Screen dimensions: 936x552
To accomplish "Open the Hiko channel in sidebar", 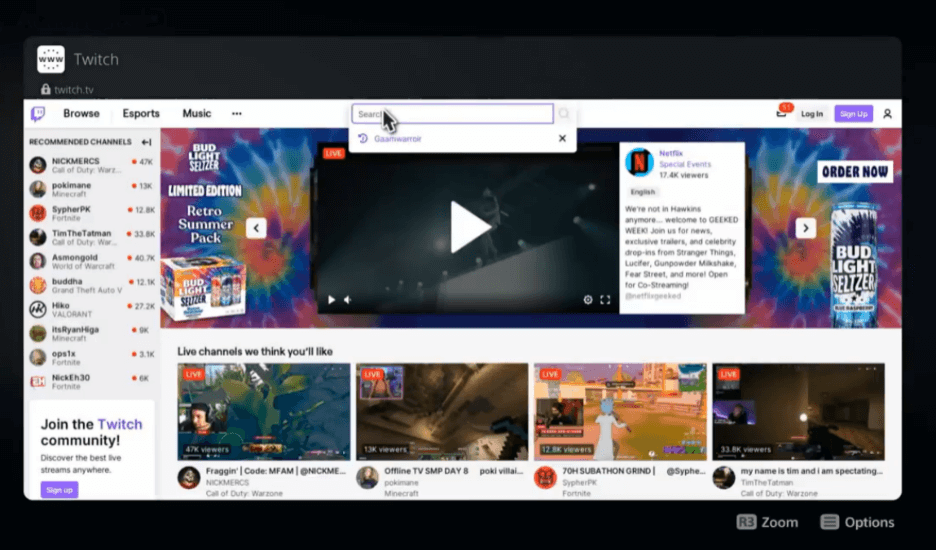I will 92,309.
